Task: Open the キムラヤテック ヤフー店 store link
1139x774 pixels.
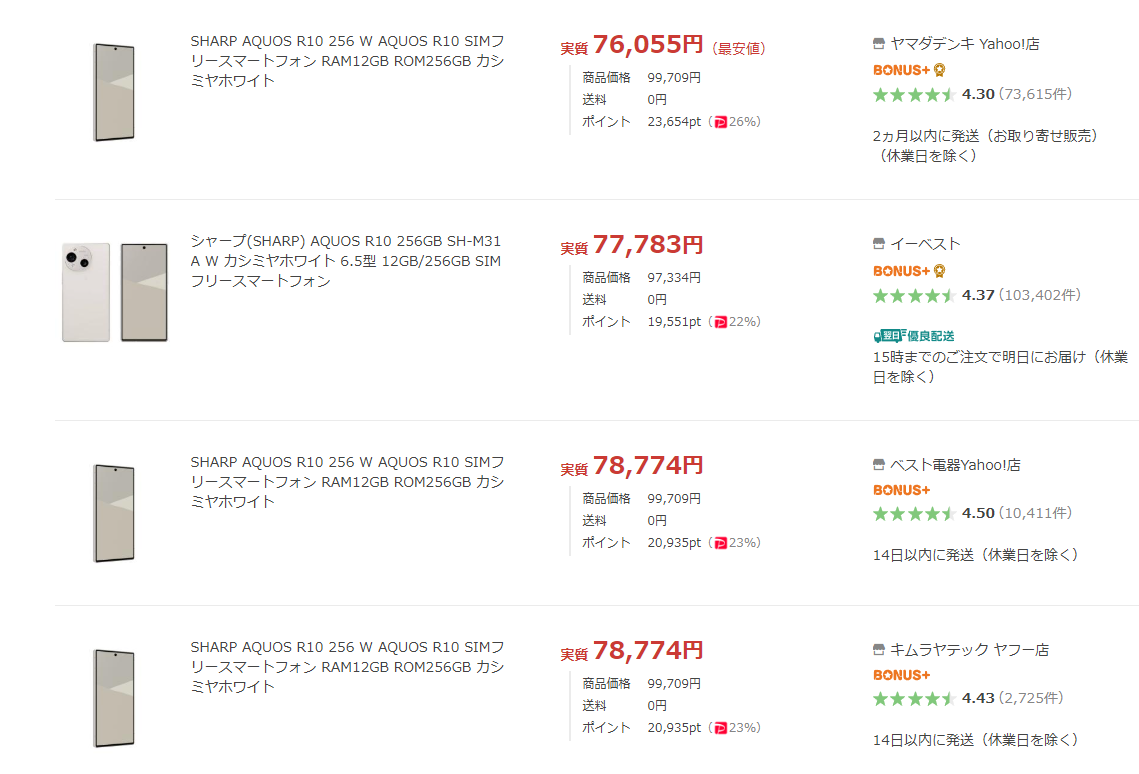Action: point(969,650)
